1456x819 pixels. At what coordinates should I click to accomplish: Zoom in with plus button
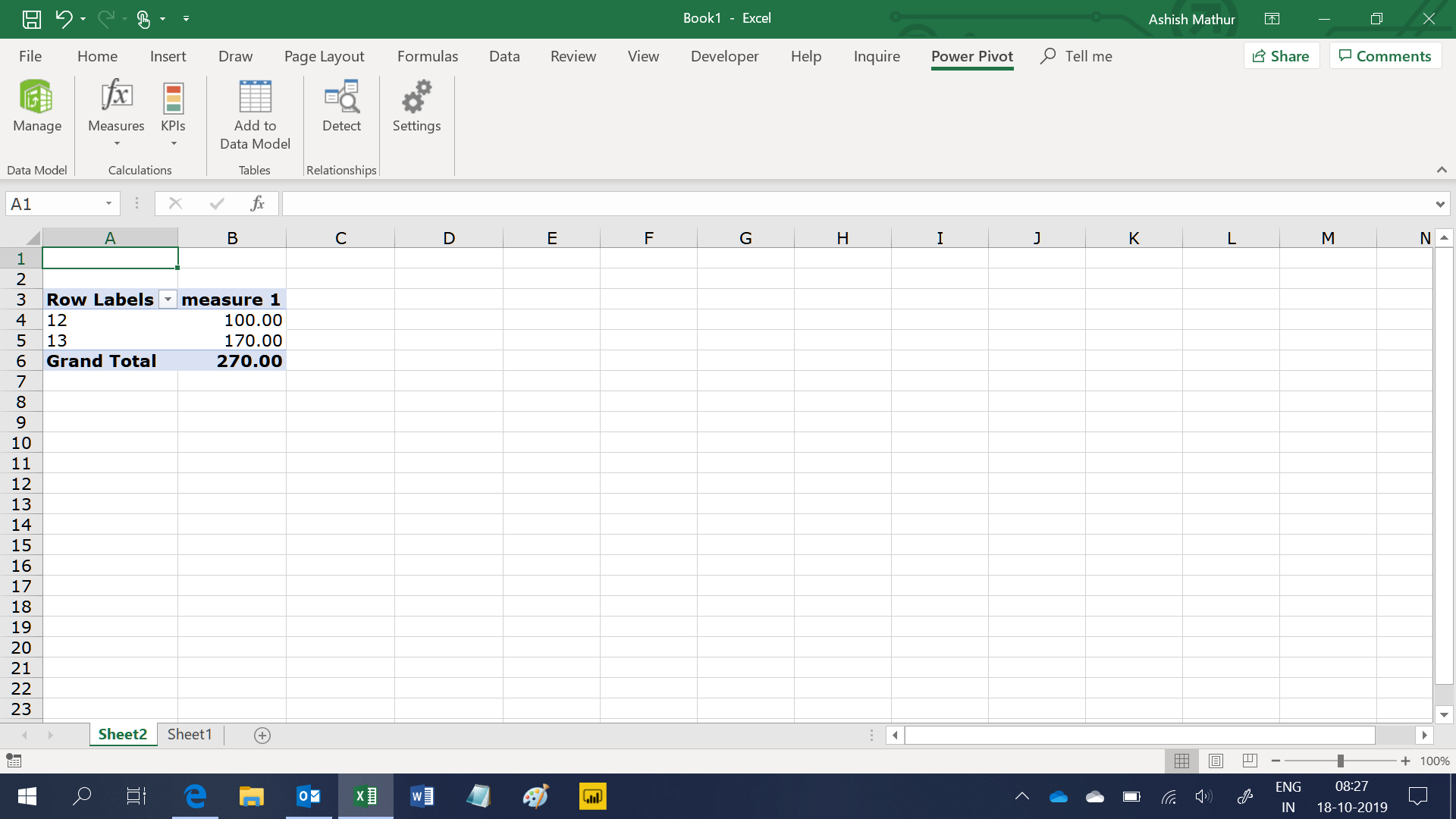pos(1405,761)
